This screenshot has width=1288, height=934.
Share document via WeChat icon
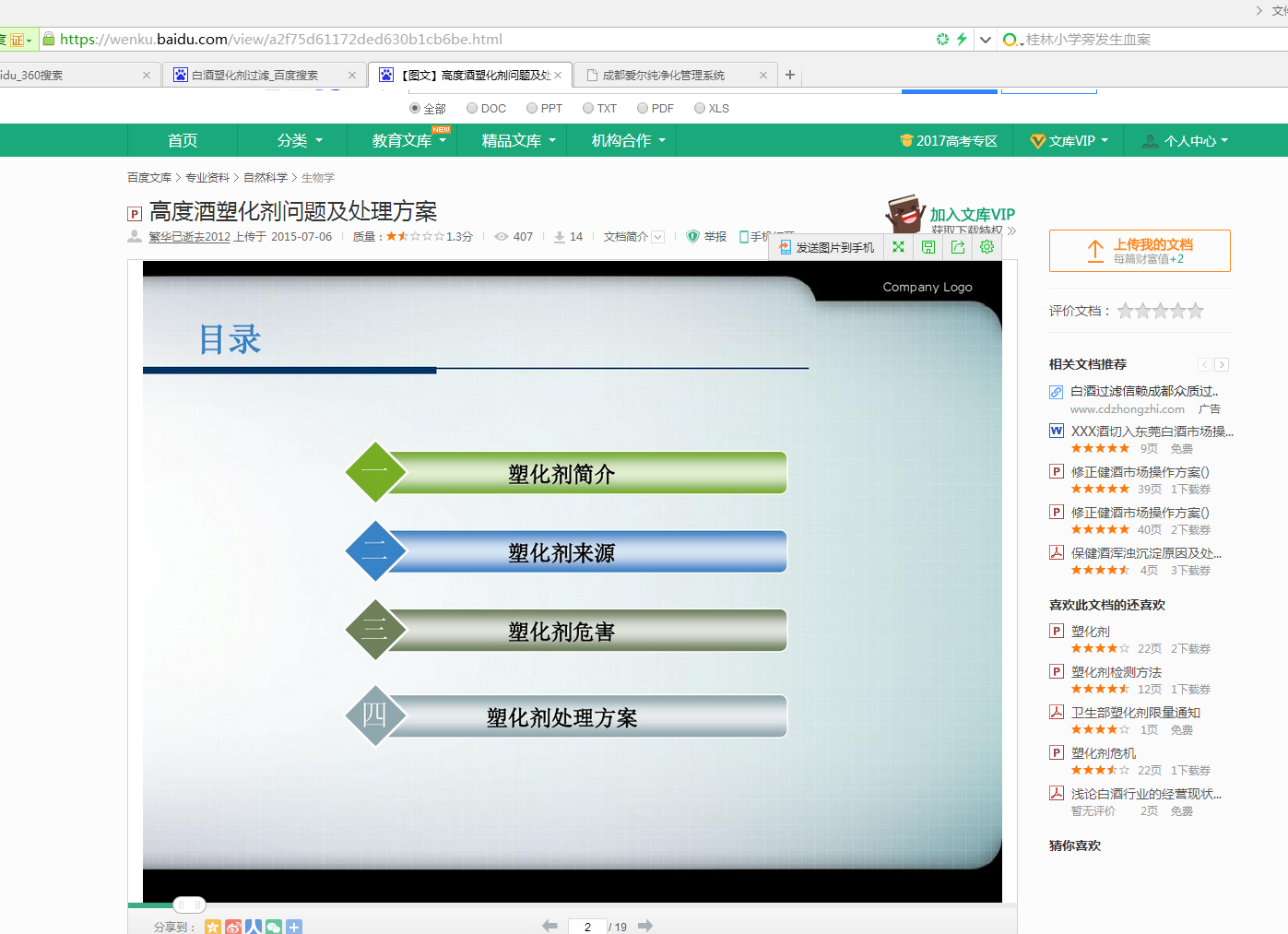tap(274, 927)
